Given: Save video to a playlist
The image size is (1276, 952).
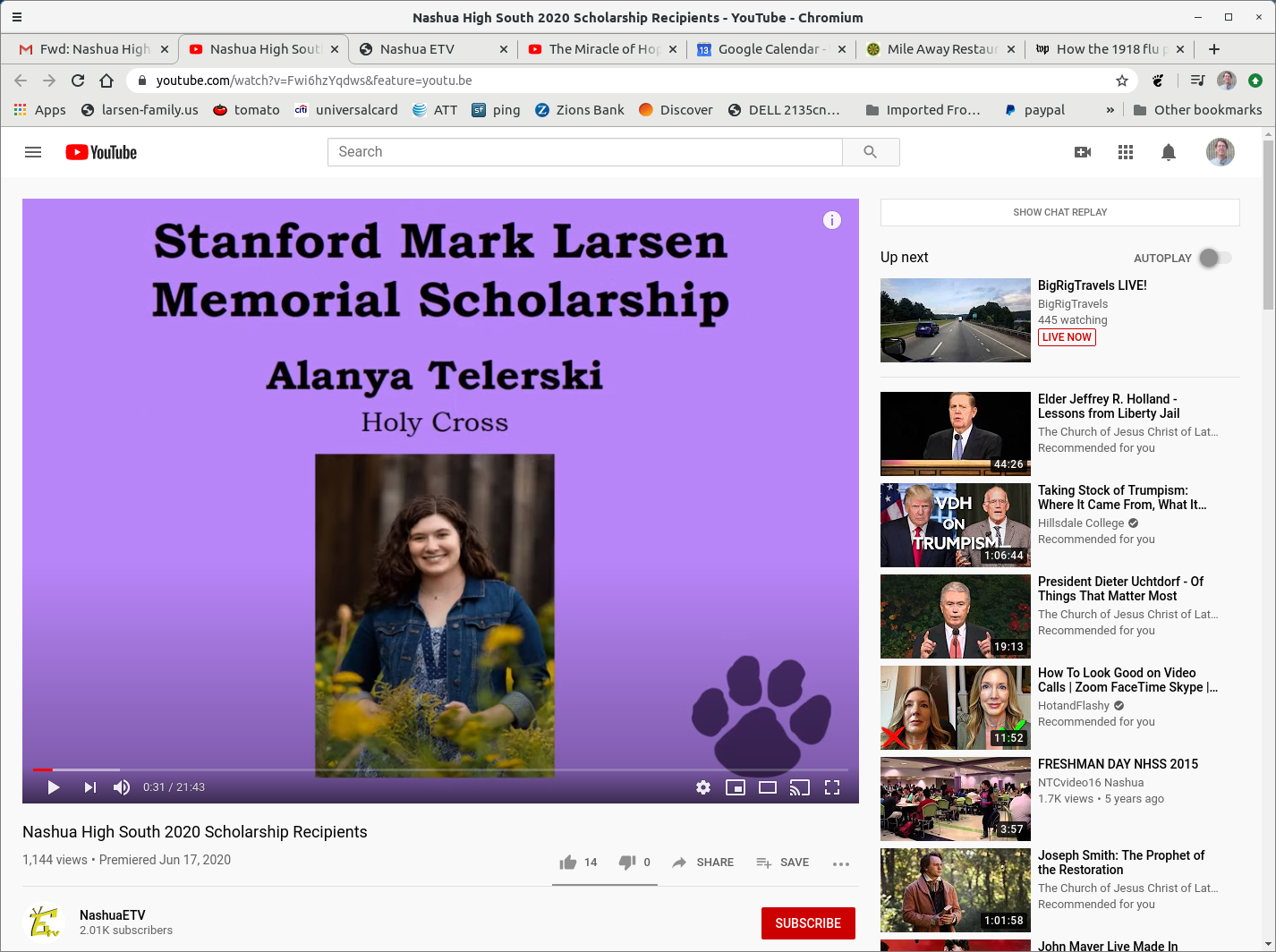Looking at the screenshot, I should pos(782,863).
